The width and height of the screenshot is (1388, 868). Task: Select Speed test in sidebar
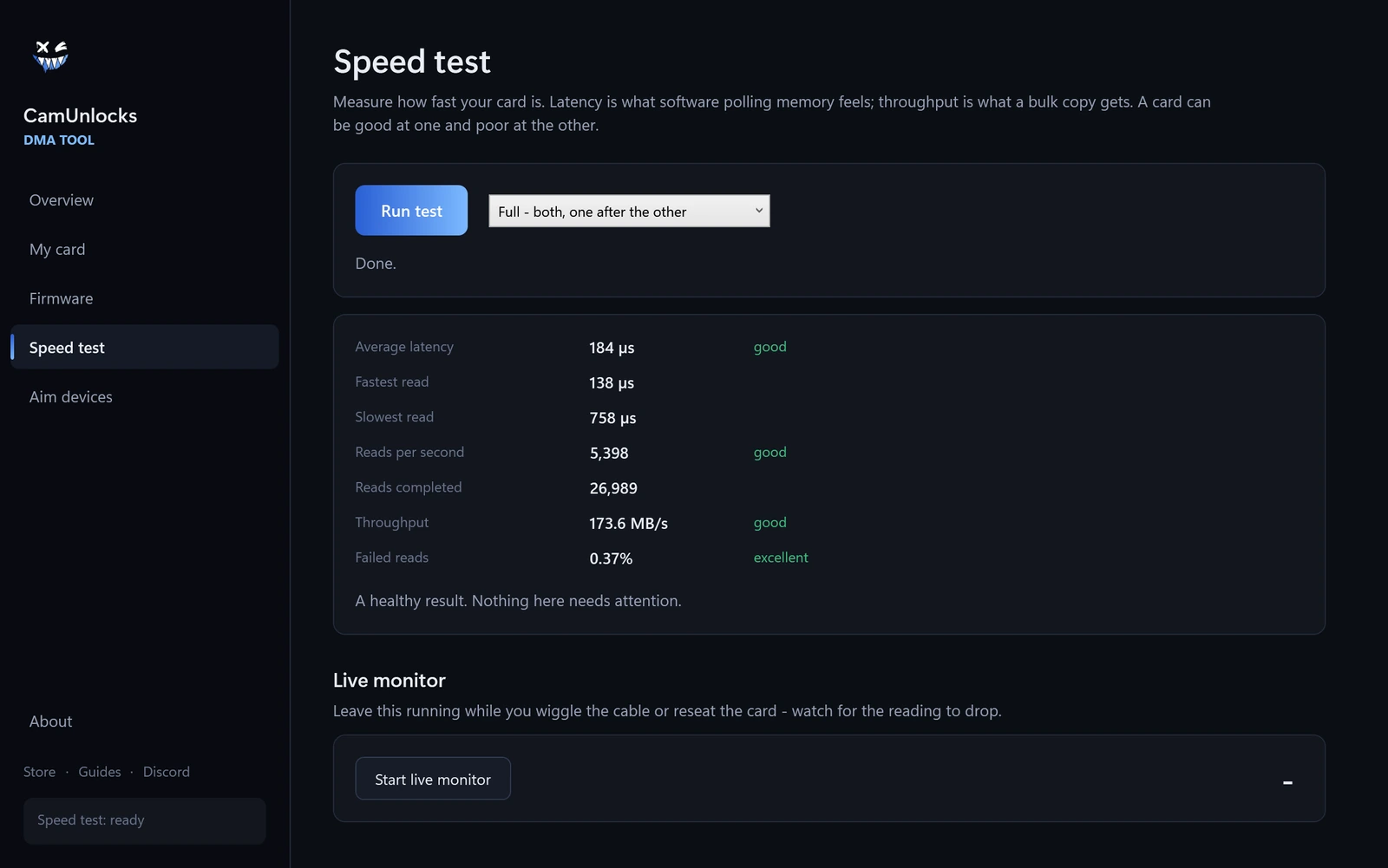(144, 347)
